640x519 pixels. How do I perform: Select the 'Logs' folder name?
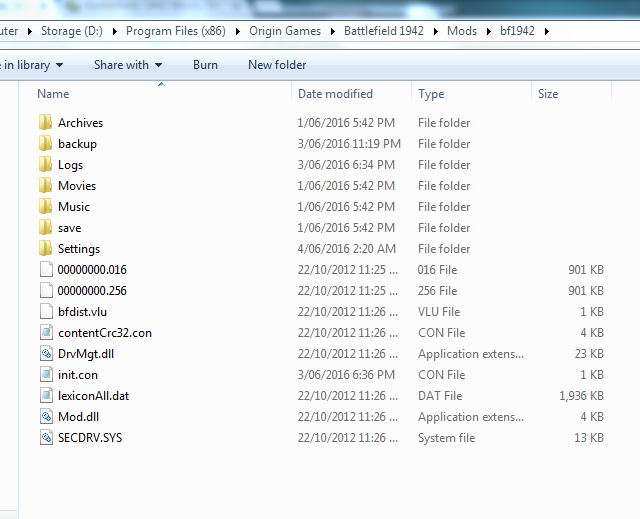tap(71, 165)
